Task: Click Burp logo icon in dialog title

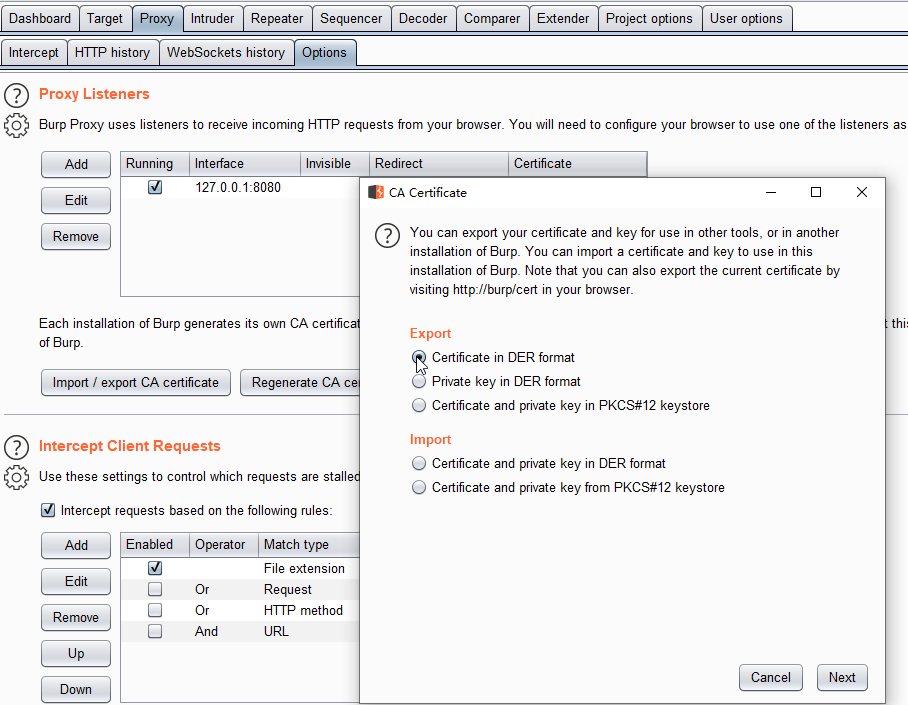Action: coord(376,192)
